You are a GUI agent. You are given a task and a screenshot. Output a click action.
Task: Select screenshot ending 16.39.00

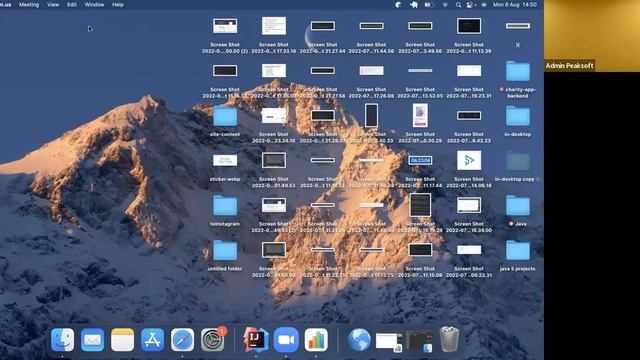point(469,205)
